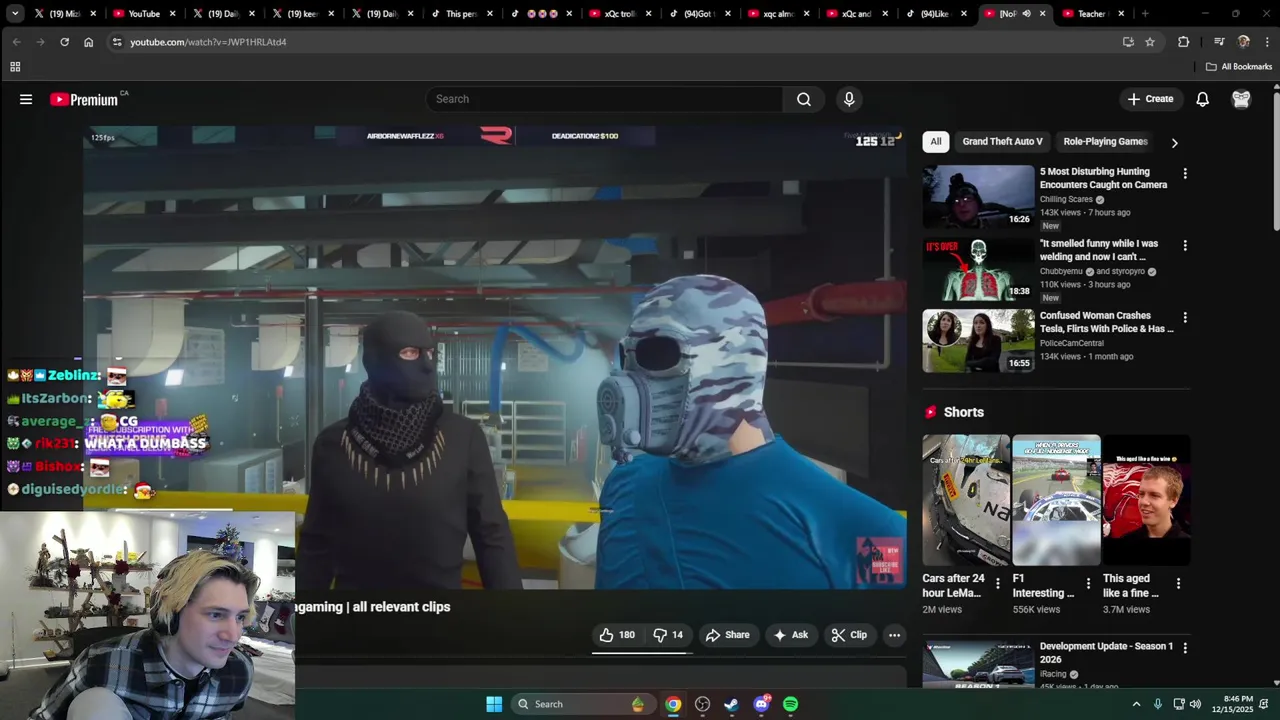
Task: Open Discord from taskbar
Action: (x=762, y=704)
